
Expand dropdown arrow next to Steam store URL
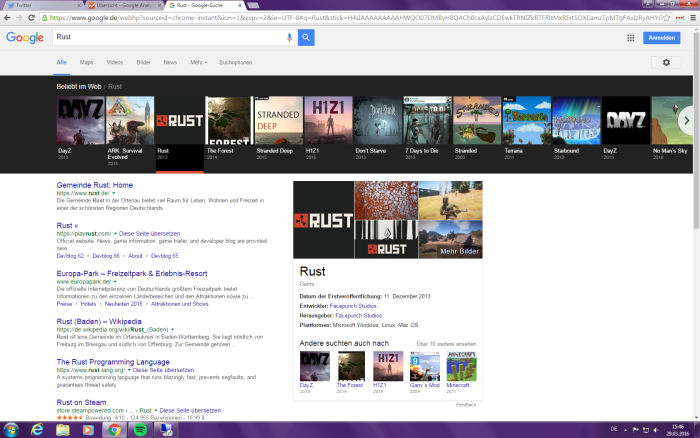tap(156, 410)
